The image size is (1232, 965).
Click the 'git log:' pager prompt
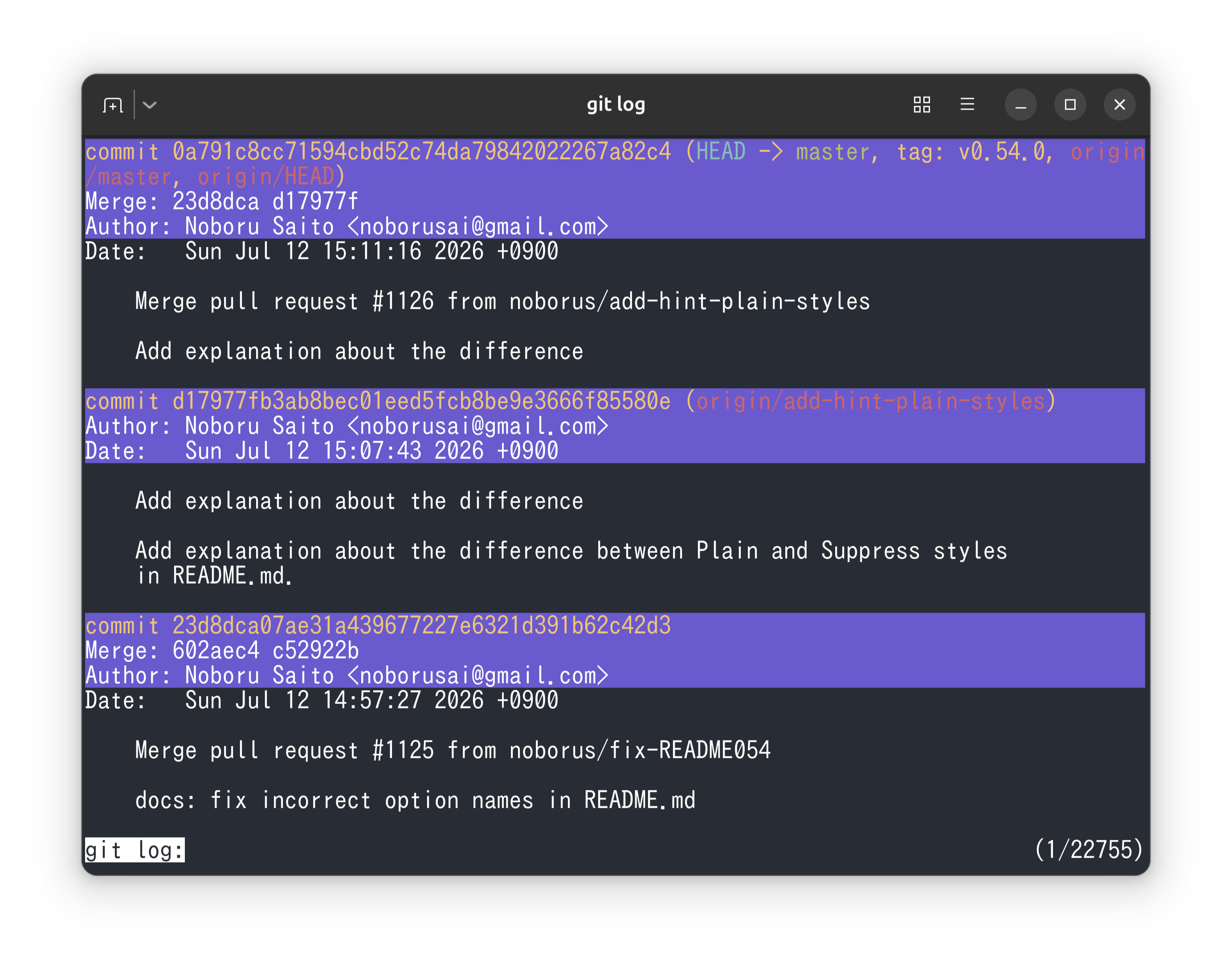pos(135,850)
